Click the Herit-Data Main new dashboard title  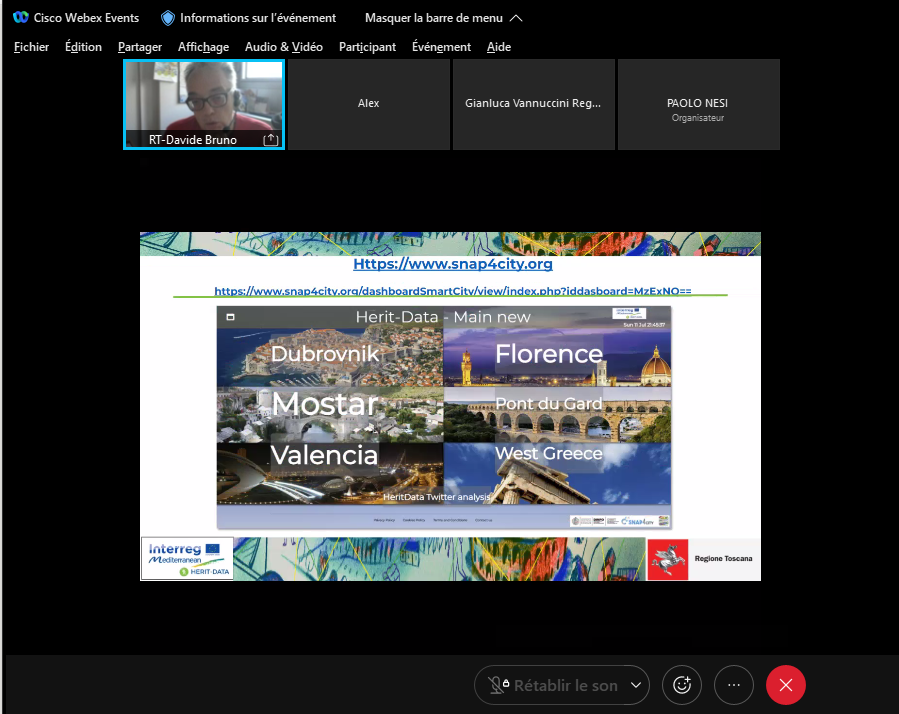click(x=443, y=317)
